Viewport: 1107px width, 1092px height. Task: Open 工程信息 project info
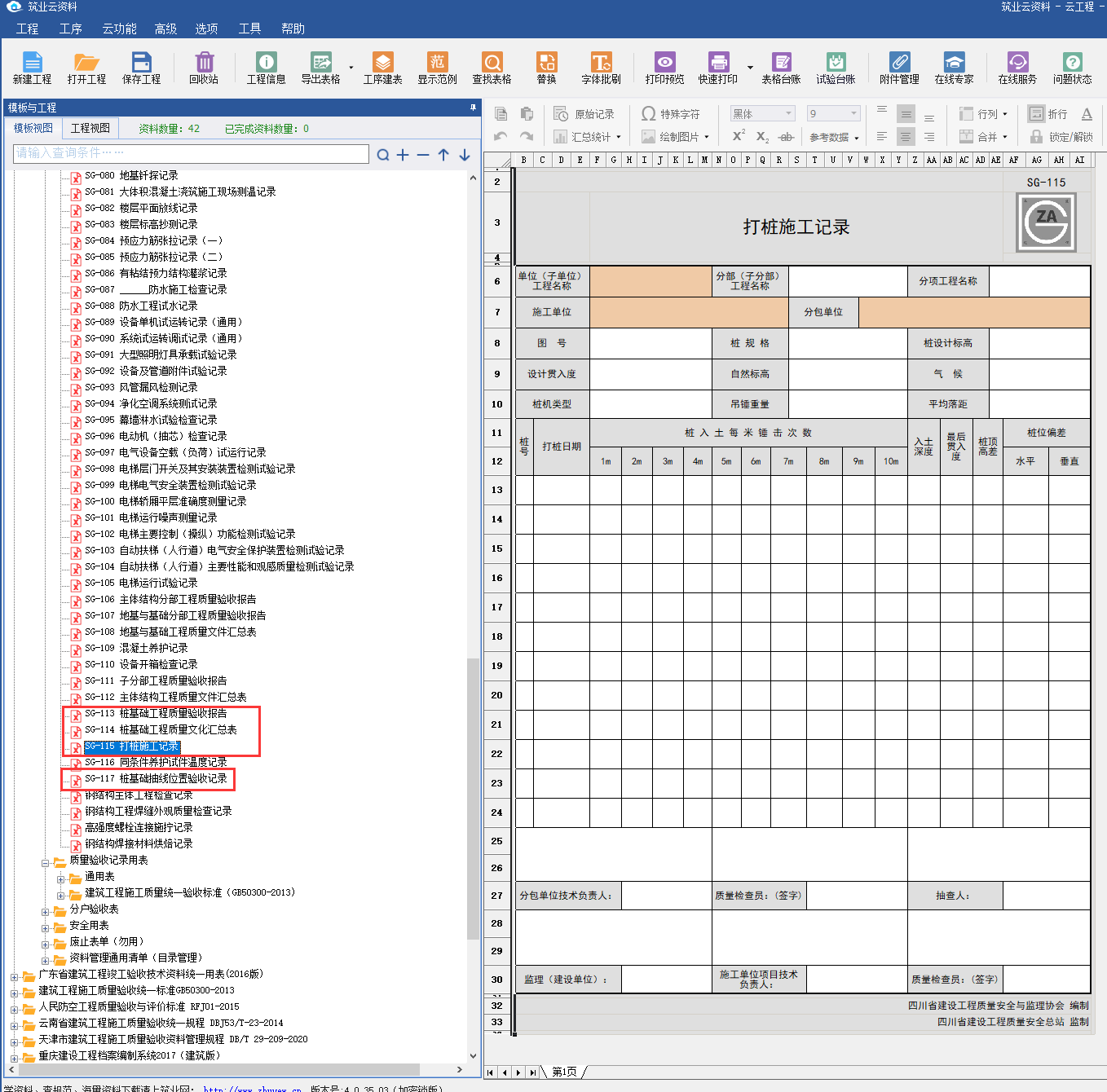pos(267,68)
